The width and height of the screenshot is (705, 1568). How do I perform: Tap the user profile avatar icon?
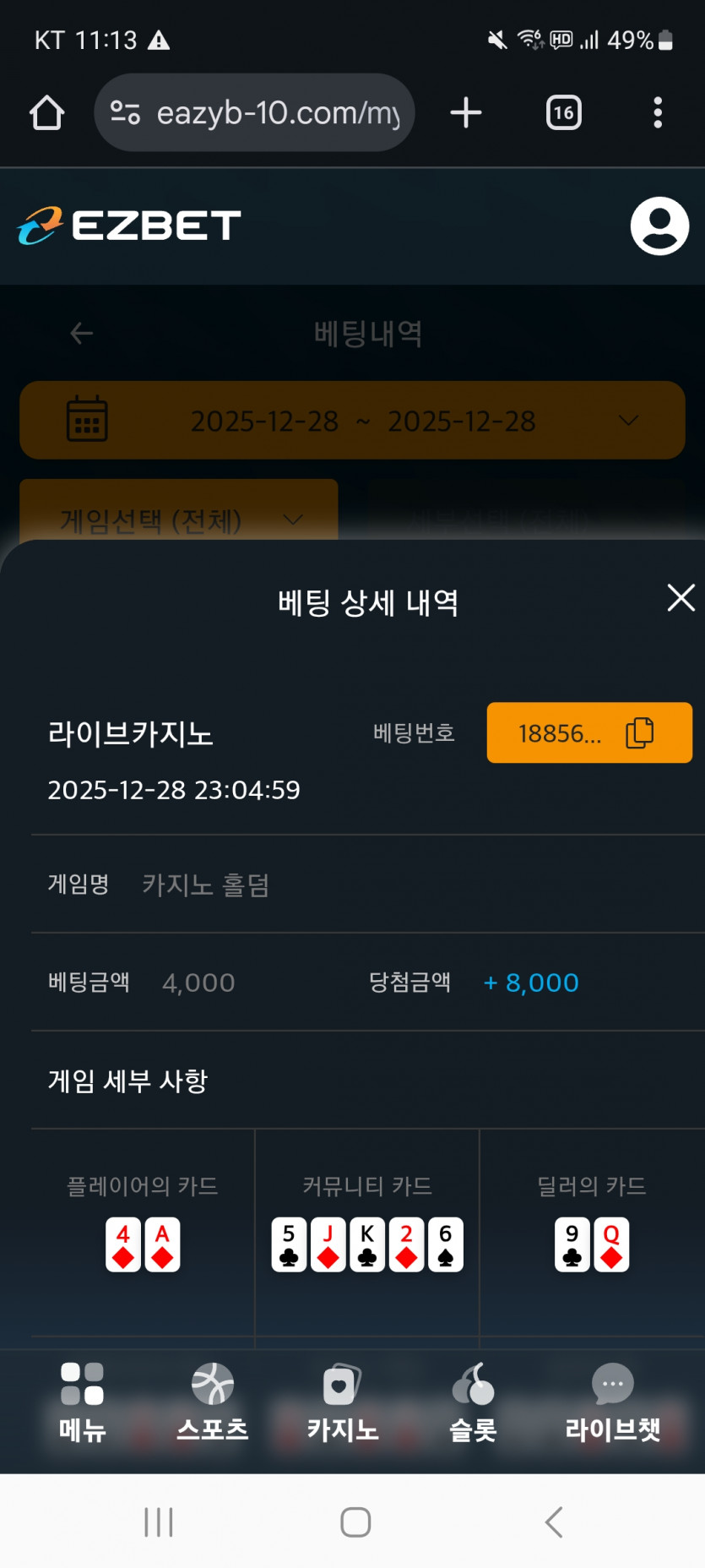(659, 226)
